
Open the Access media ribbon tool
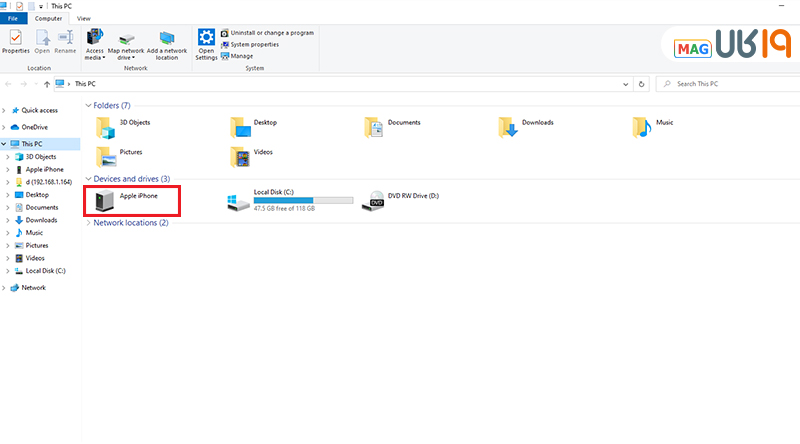(95, 41)
